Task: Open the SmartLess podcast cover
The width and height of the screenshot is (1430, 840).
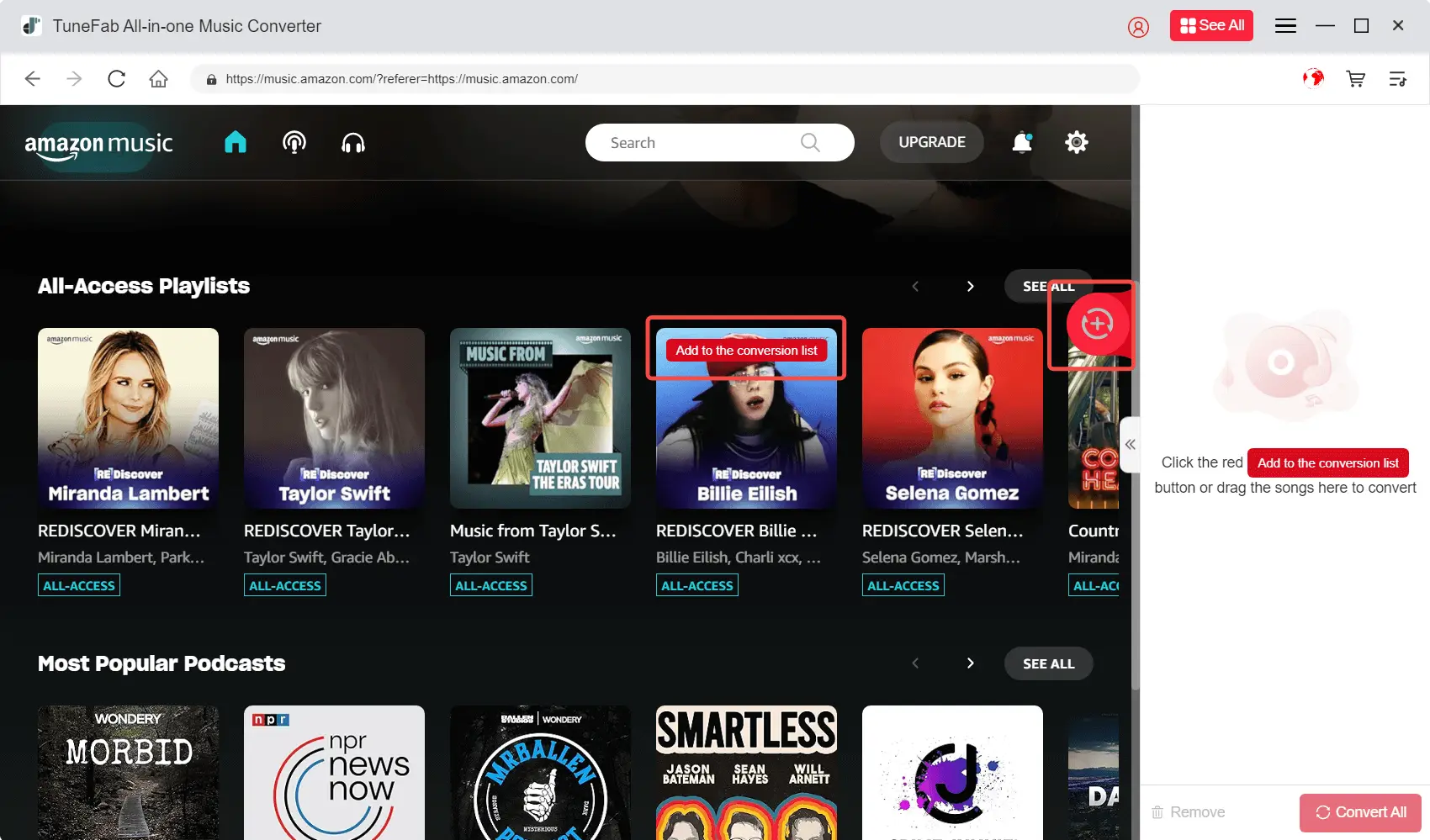Action: [x=746, y=773]
